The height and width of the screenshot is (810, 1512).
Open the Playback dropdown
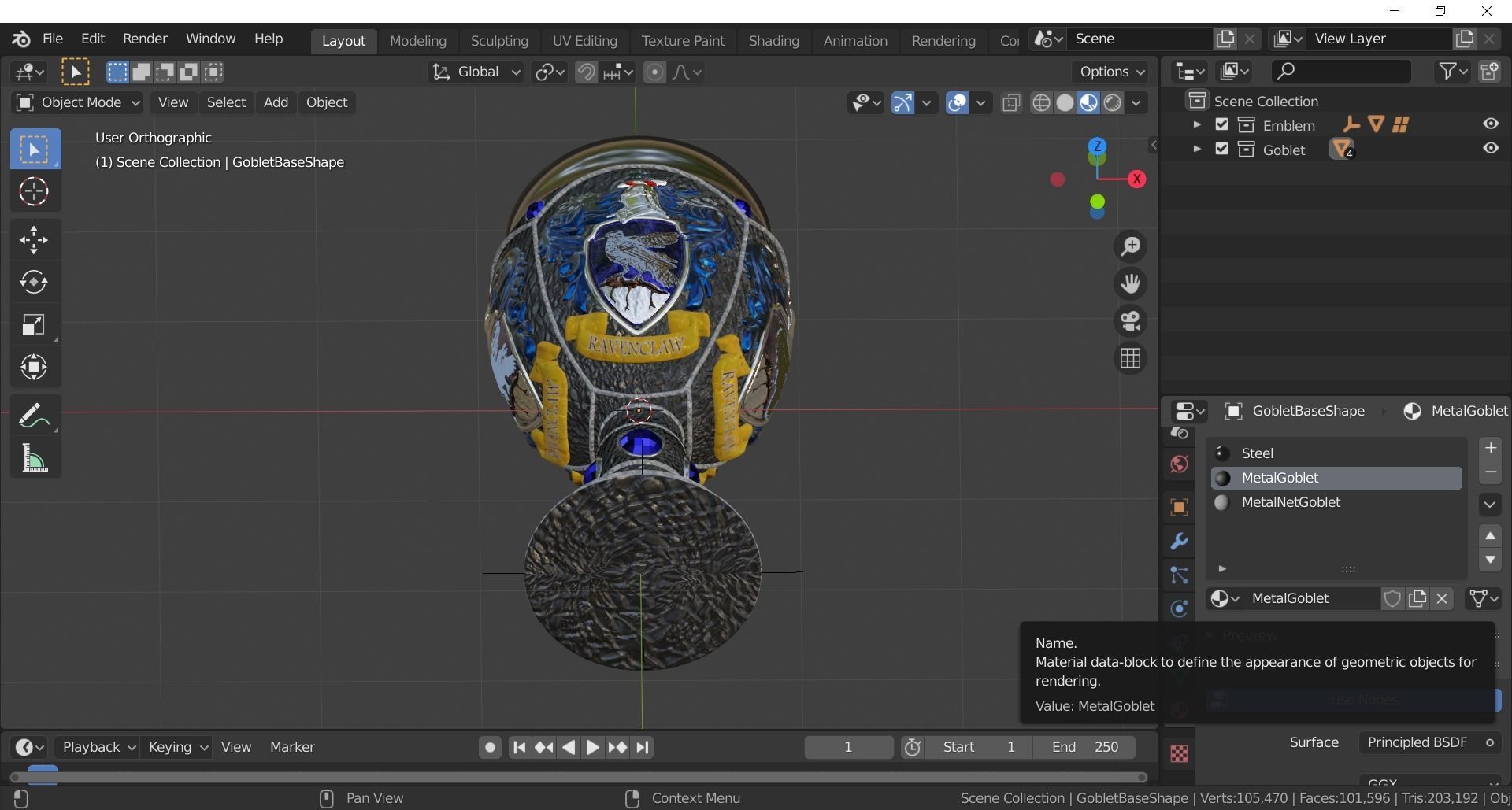click(x=99, y=748)
